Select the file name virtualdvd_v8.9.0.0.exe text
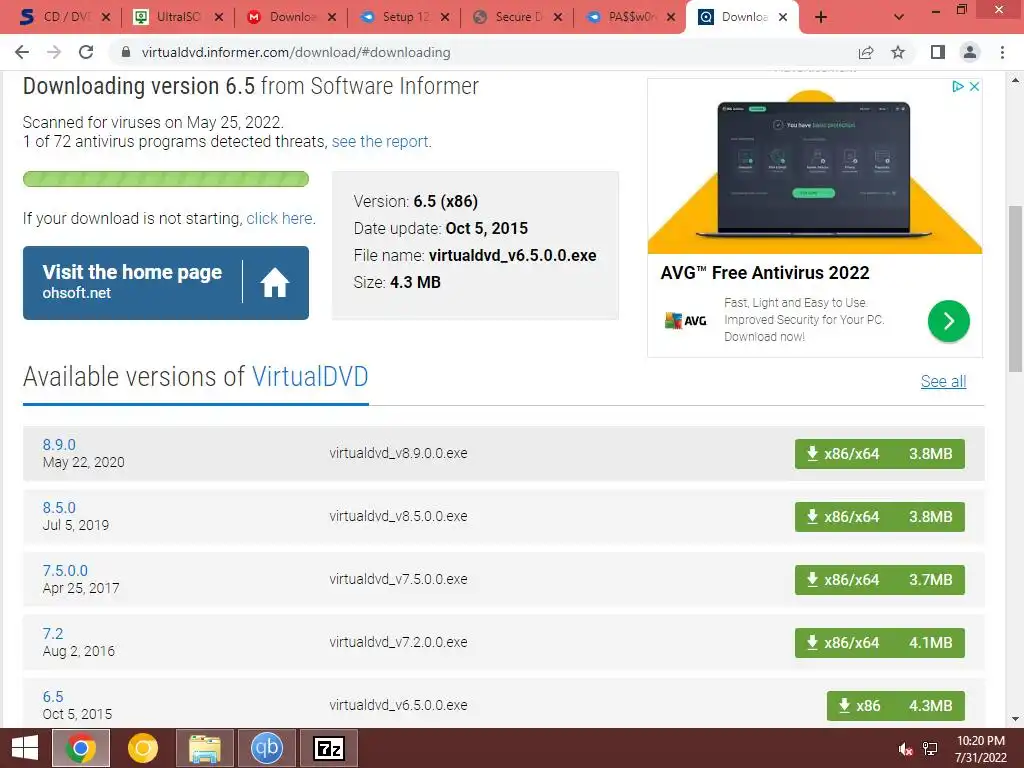The image size is (1024, 768). [x=398, y=453]
